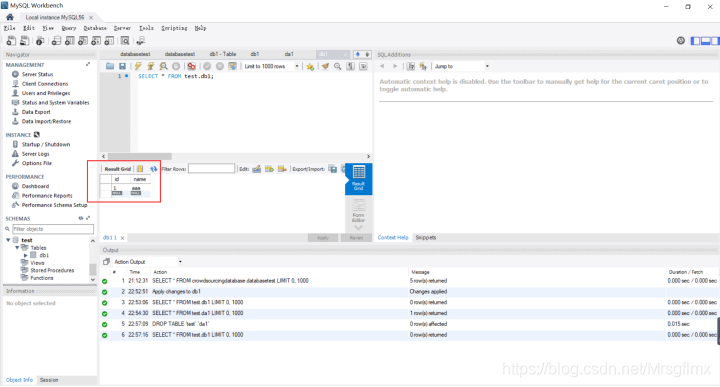The width and height of the screenshot is (720, 387).
Task: Toggle the right sidebar panel visibility
Action: coord(715,41)
